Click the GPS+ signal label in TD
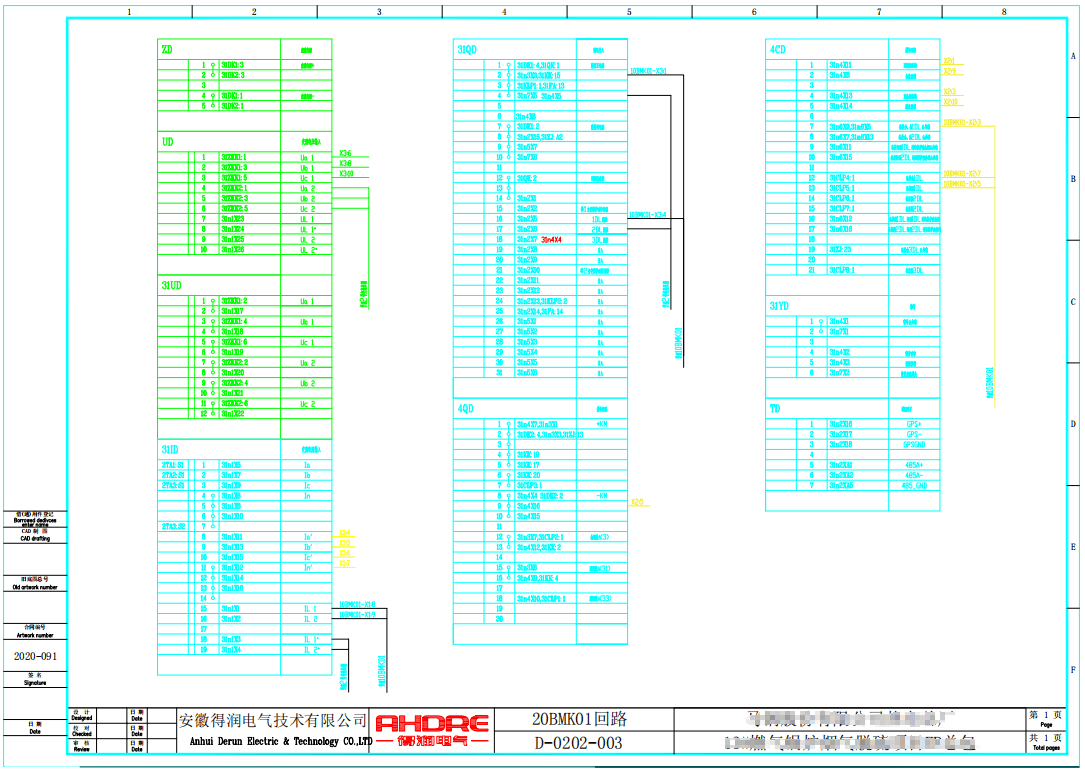The height and width of the screenshot is (769, 1085). pyautogui.click(x=911, y=424)
